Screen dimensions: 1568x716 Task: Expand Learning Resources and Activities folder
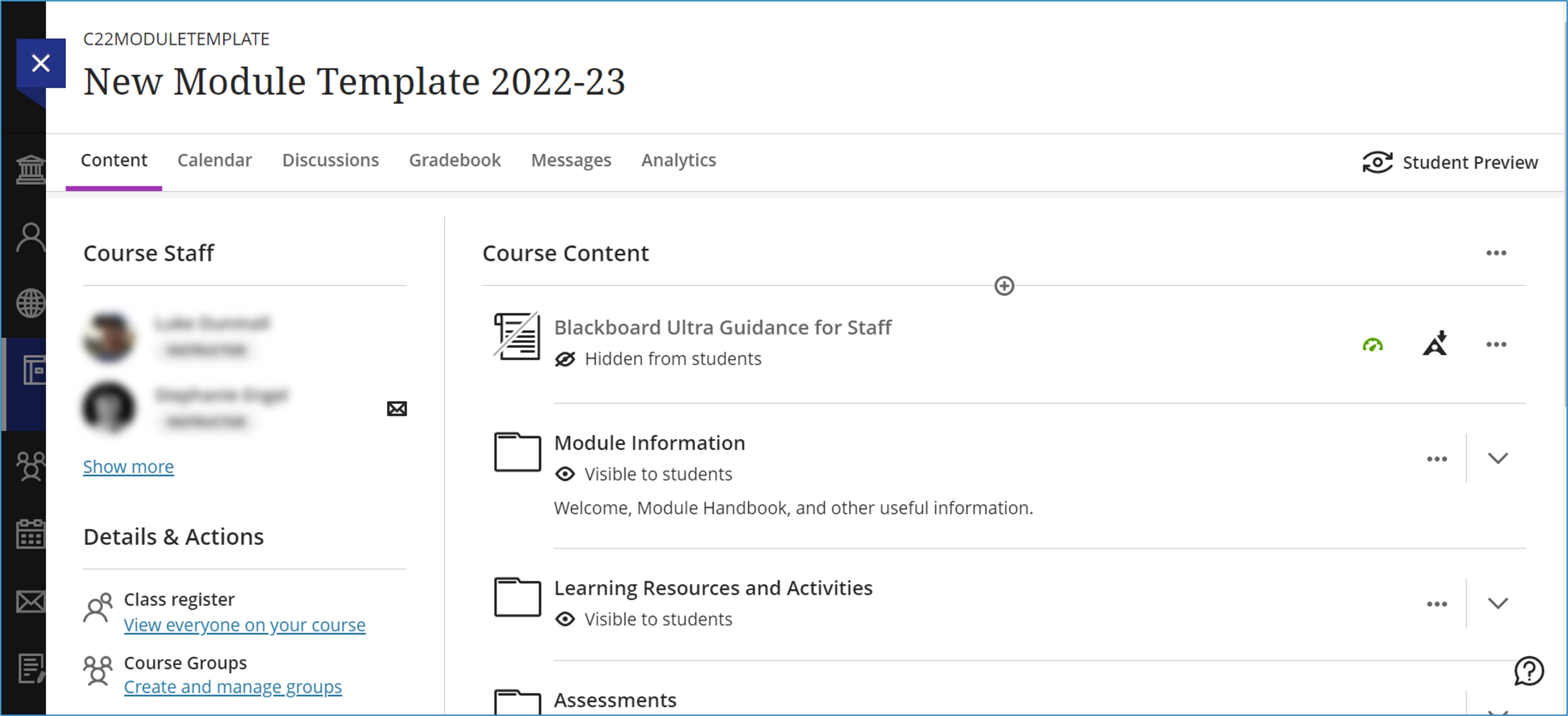point(1498,603)
